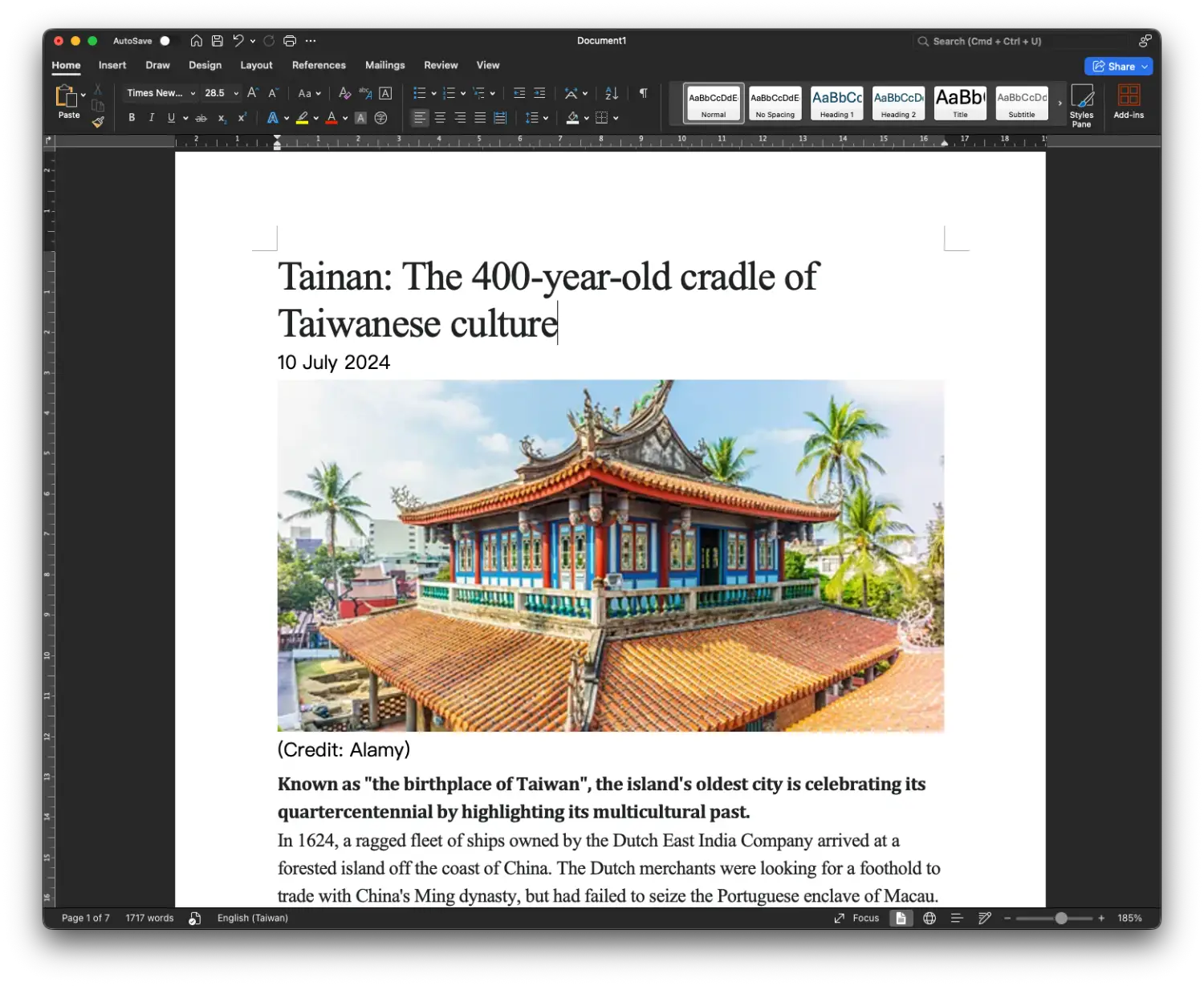Open the Insert tab
Image resolution: width=1204 pixels, height=986 pixels.
click(112, 65)
